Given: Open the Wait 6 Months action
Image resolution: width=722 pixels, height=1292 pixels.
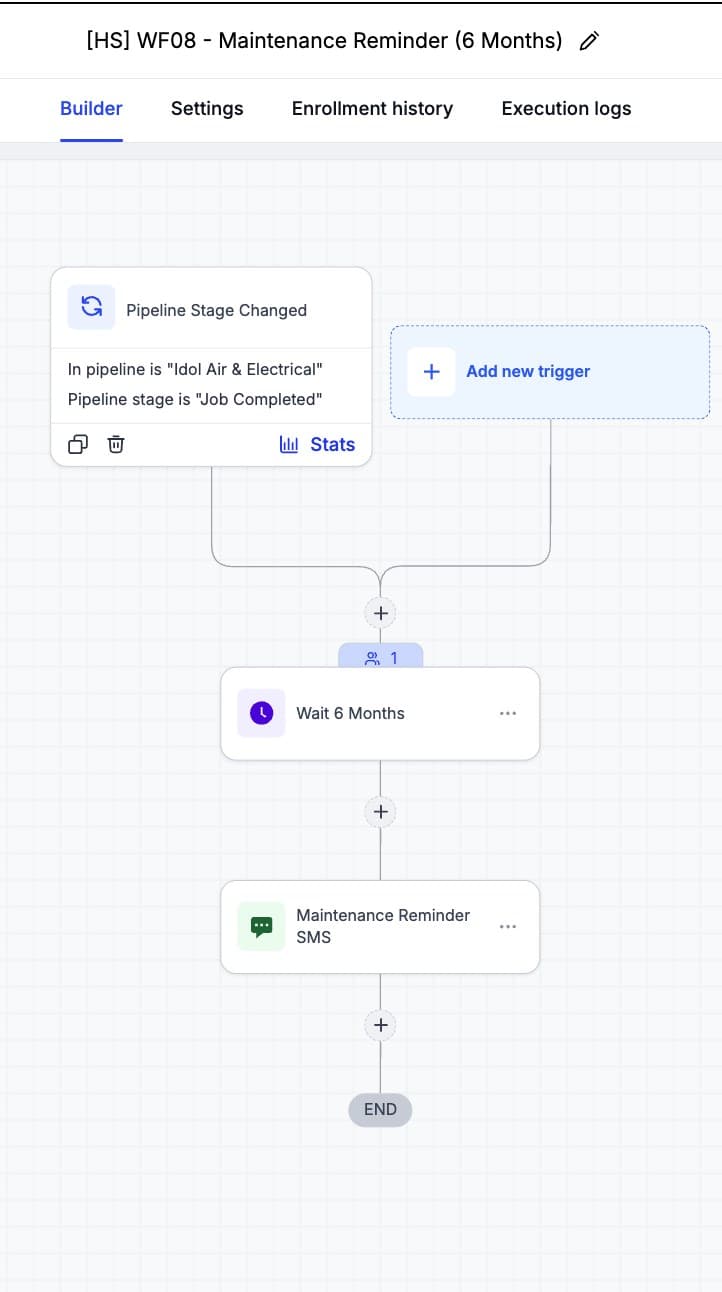Looking at the screenshot, I should point(380,713).
